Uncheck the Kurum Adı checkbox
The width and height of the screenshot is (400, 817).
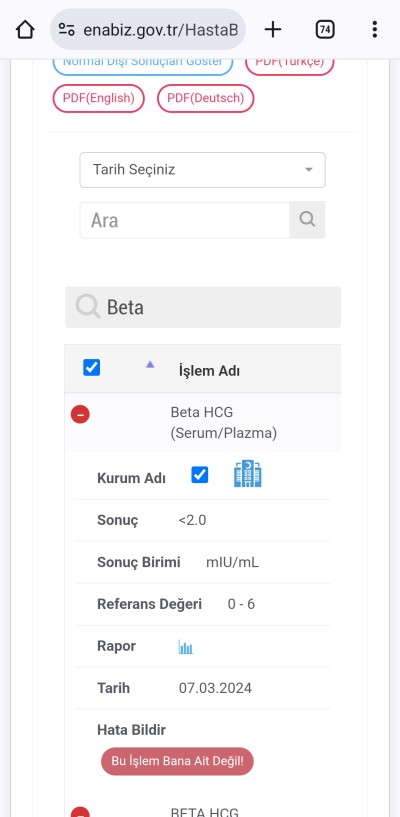pyautogui.click(x=200, y=475)
